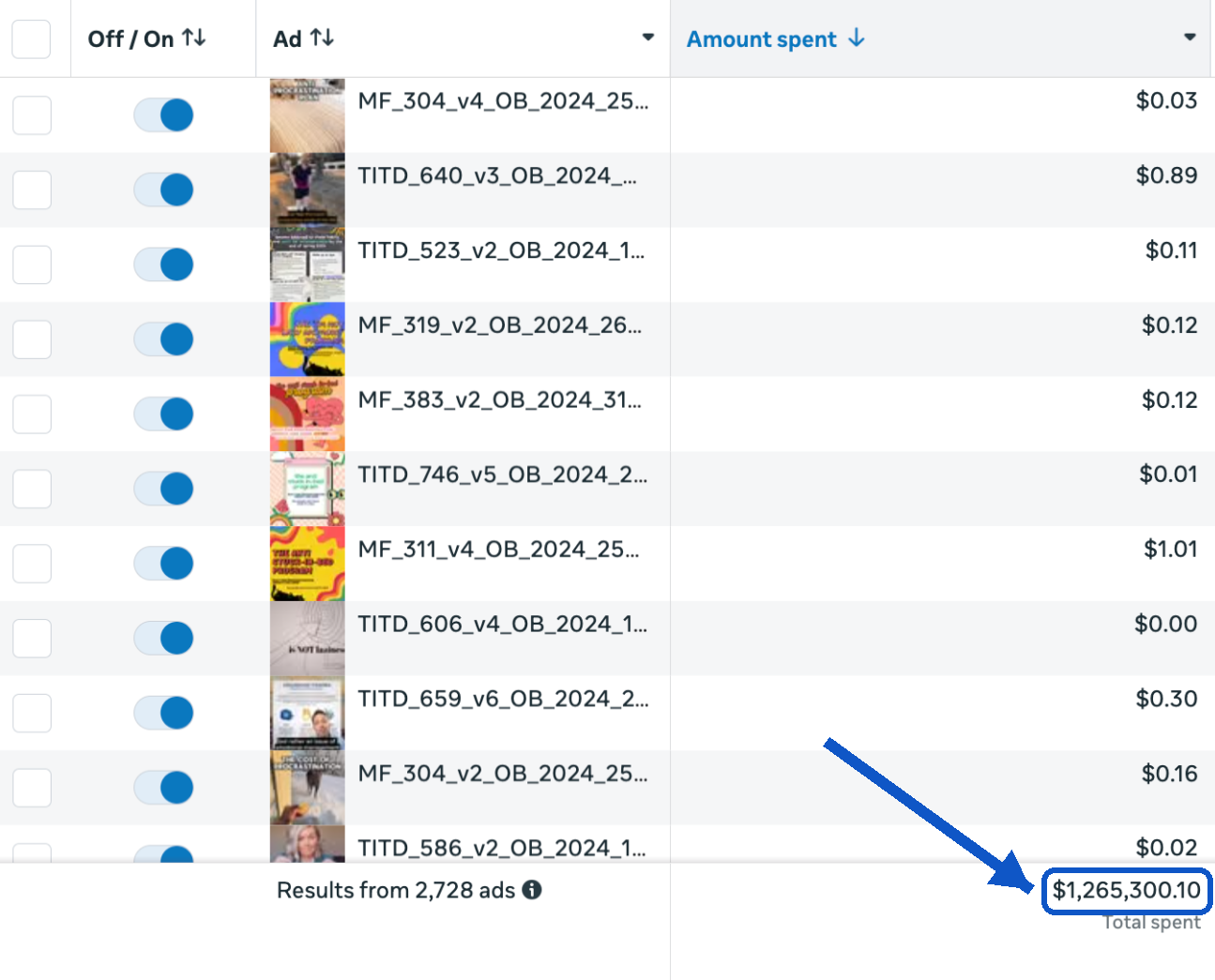Turn off the MF_304_v4 ad toggle
The image size is (1215, 980).
click(163, 115)
